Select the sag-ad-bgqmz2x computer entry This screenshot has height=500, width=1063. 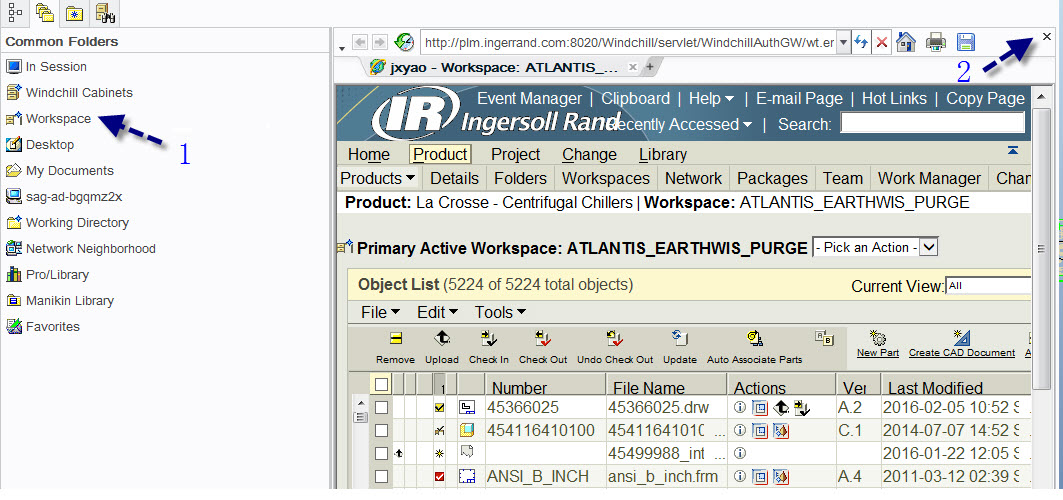pyautogui.click(x=63, y=196)
